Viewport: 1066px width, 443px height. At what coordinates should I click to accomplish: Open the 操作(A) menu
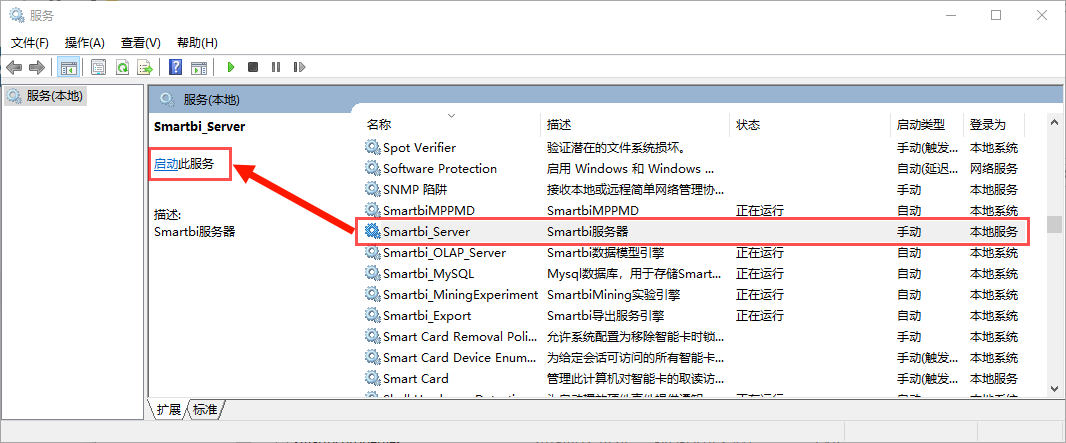[x=85, y=43]
